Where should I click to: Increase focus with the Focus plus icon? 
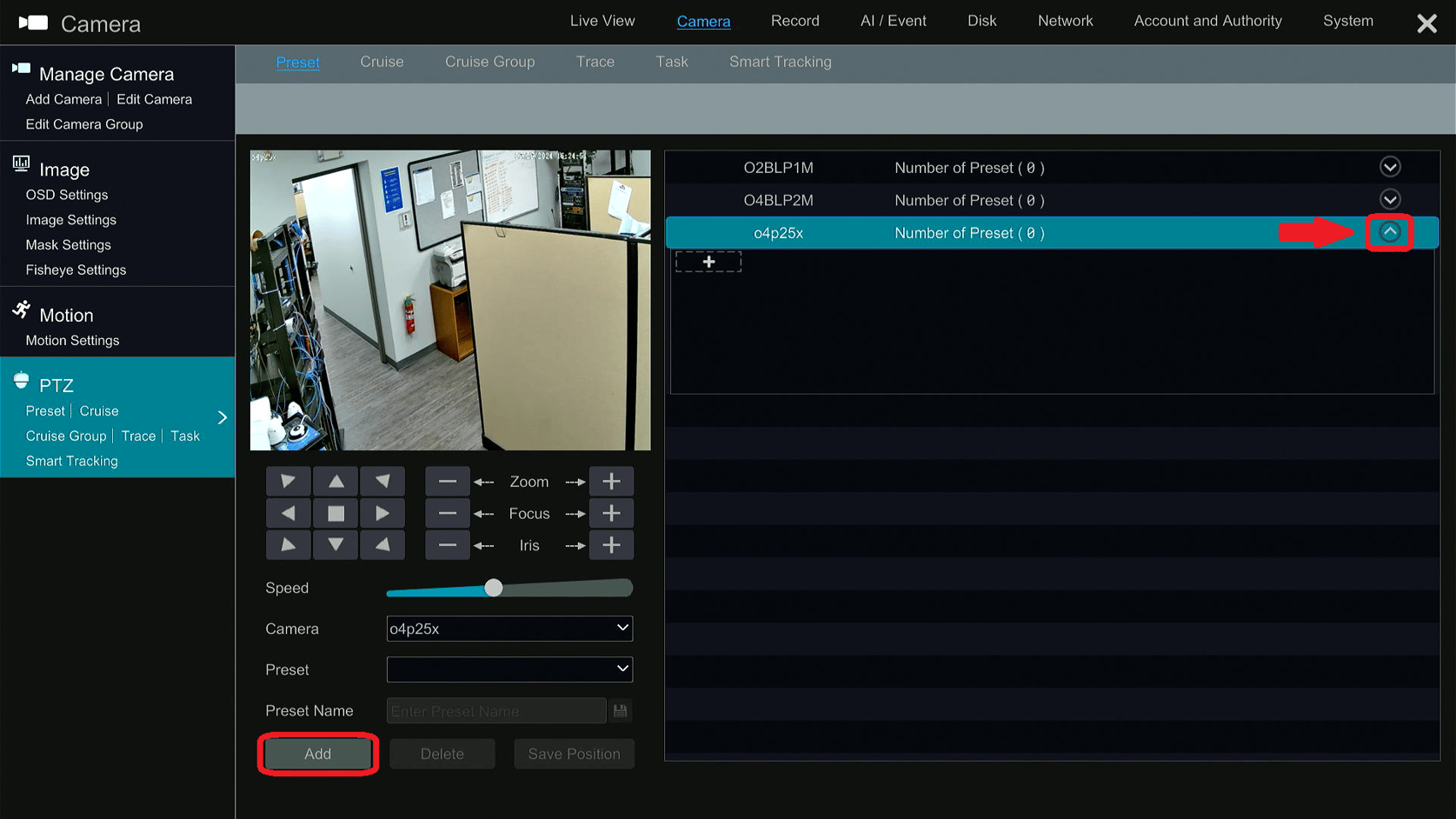click(x=611, y=513)
